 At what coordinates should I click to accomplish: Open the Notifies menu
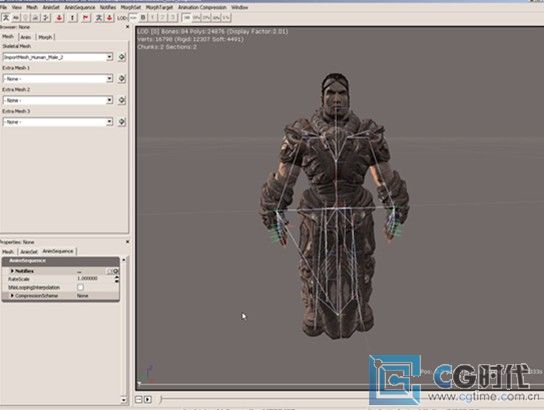coord(108,7)
